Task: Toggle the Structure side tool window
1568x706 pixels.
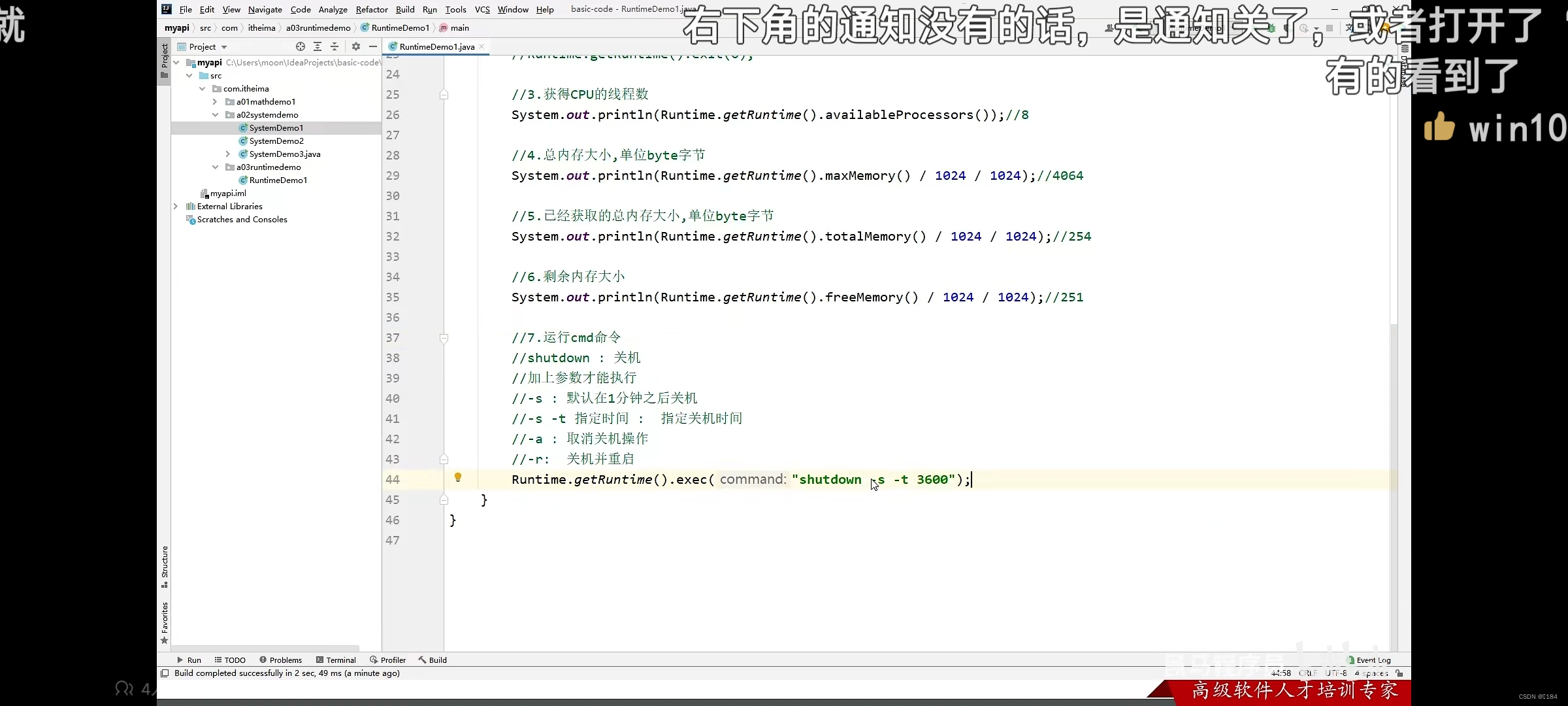Action: pyautogui.click(x=165, y=566)
